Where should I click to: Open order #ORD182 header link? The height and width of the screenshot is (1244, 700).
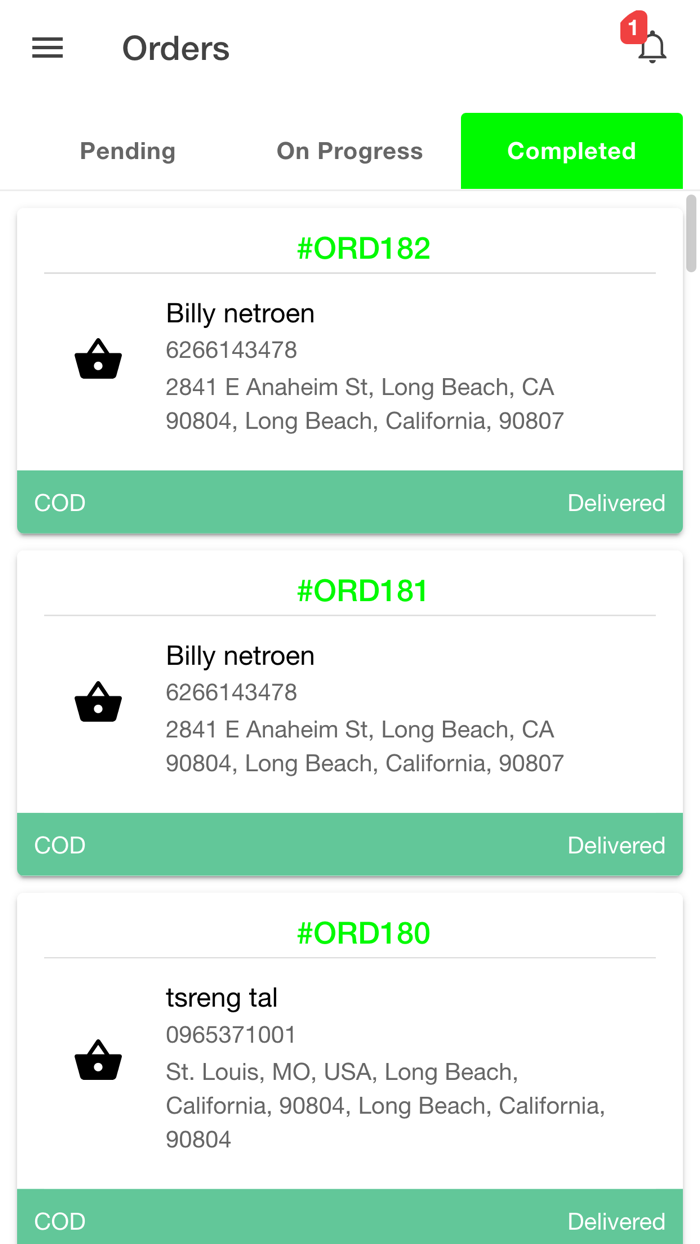(363, 248)
